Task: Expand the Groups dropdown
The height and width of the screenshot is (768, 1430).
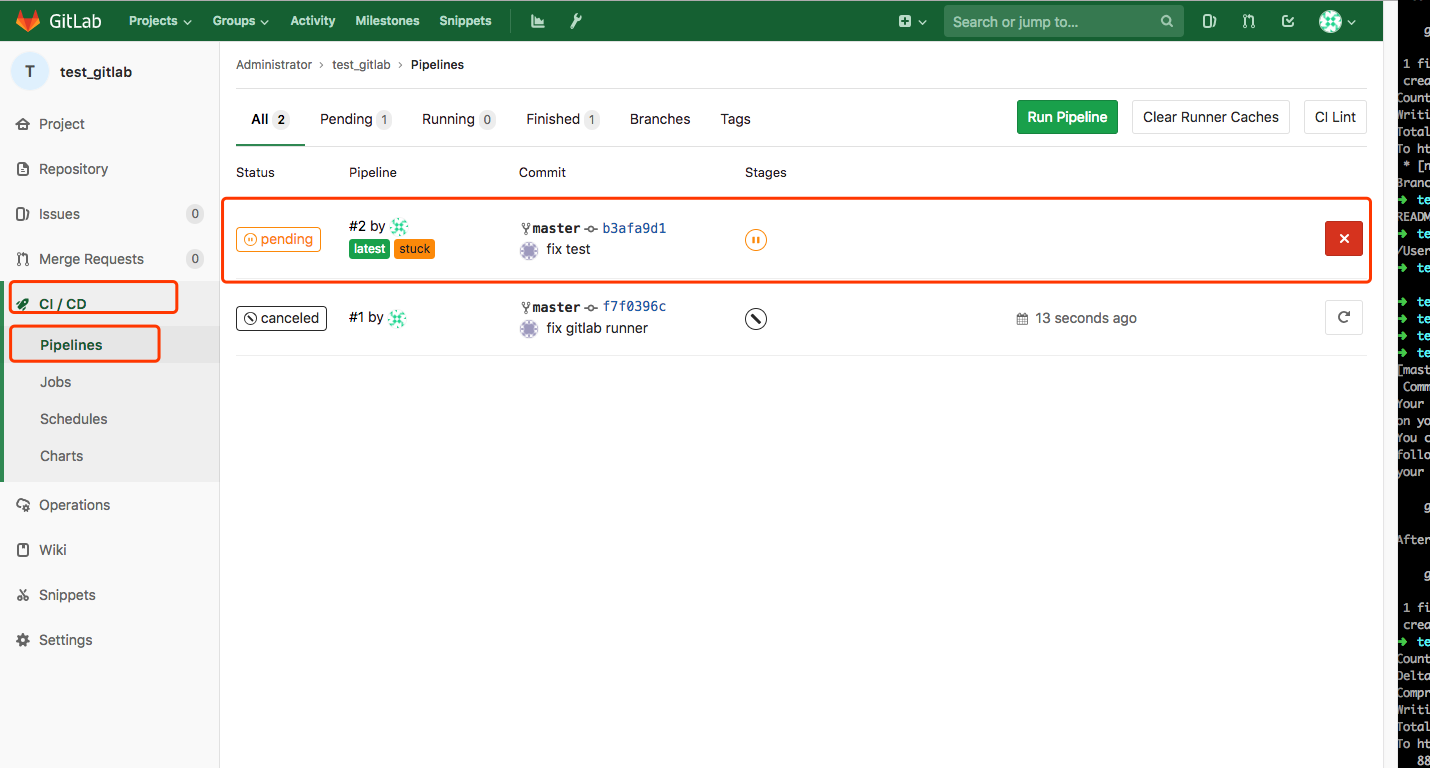Action: pos(241,21)
